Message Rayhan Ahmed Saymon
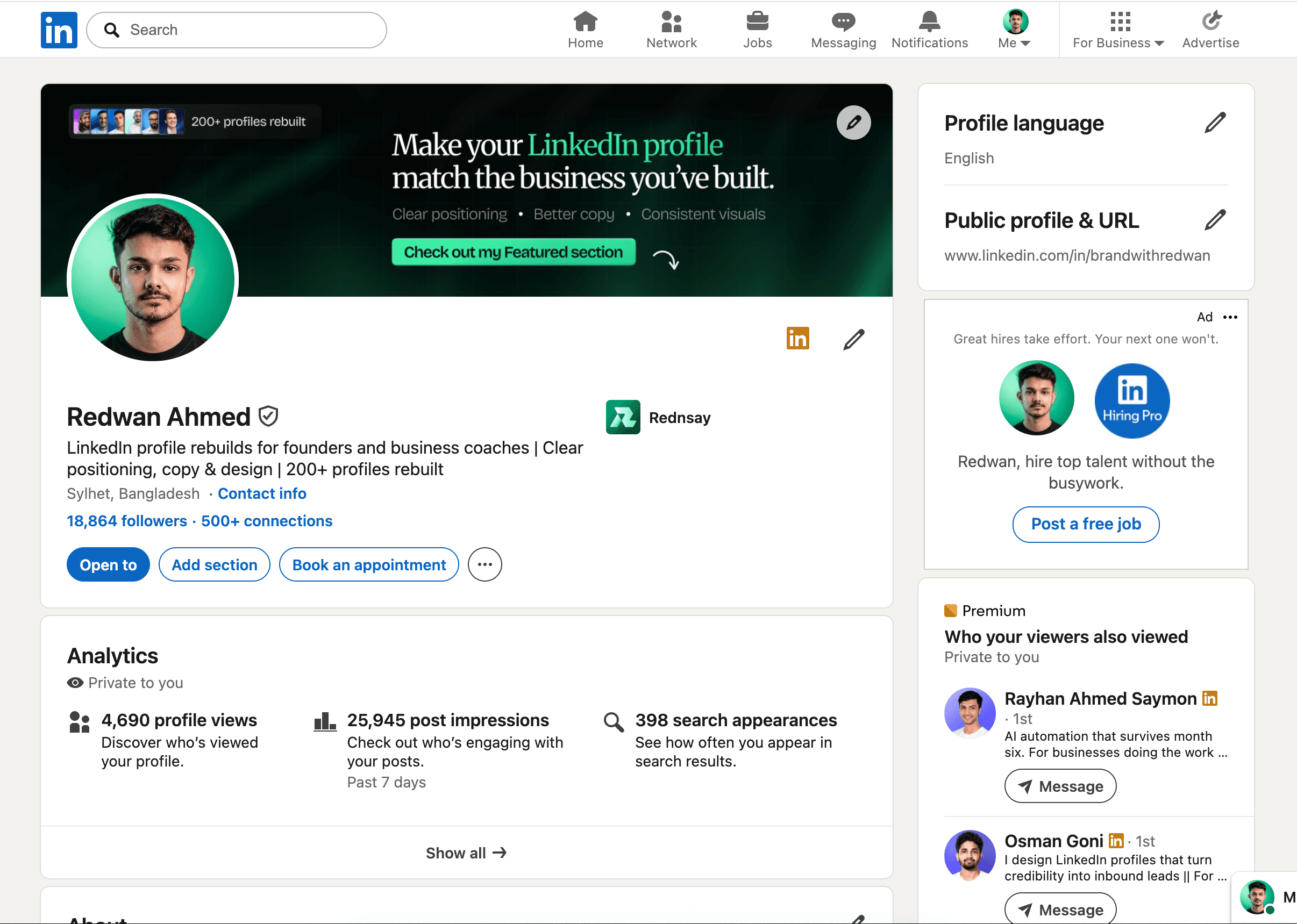Screen dimensions: 1297x924 click(1060, 786)
